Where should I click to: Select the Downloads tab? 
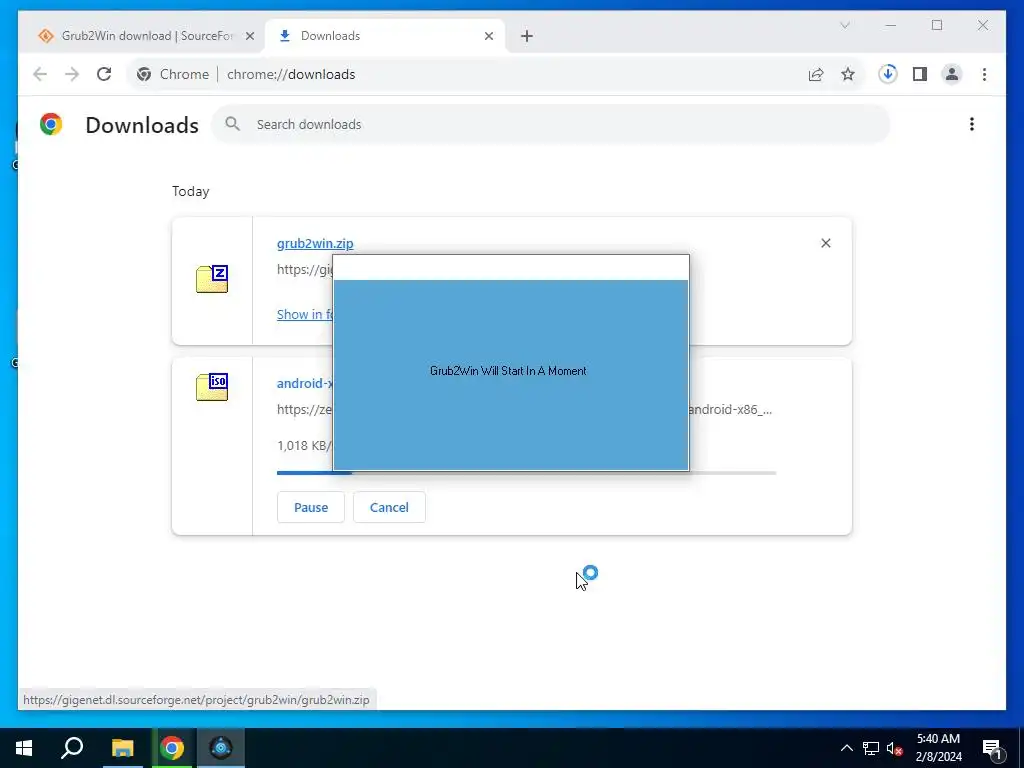pos(385,36)
